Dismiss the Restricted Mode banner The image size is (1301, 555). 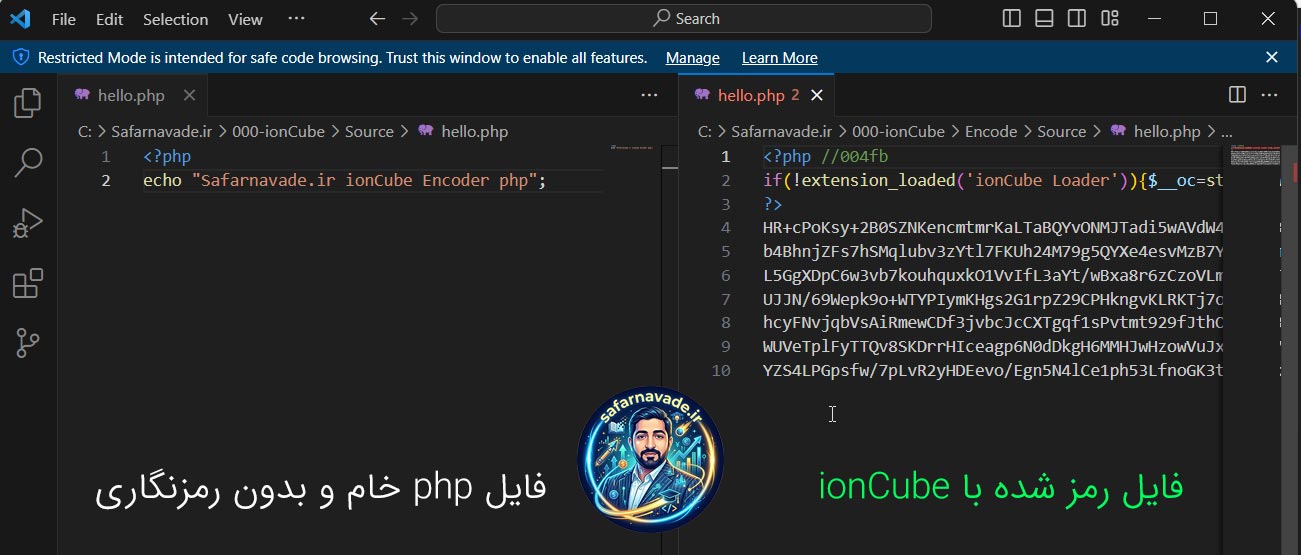(x=1272, y=58)
